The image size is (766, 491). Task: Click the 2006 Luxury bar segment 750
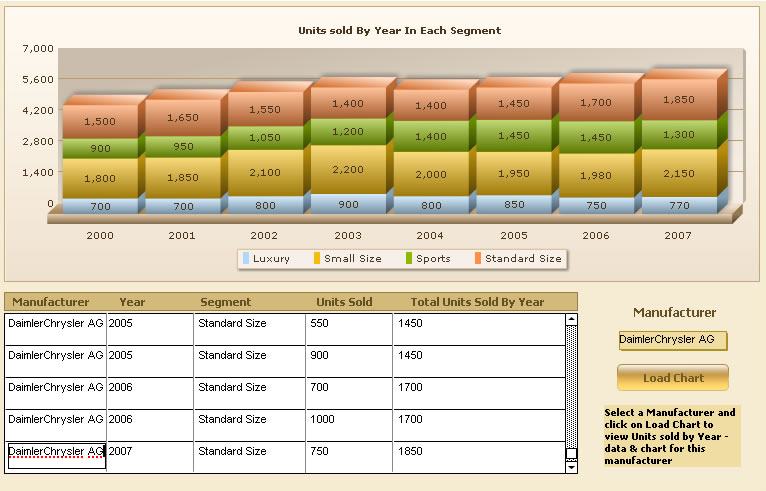[596, 206]
